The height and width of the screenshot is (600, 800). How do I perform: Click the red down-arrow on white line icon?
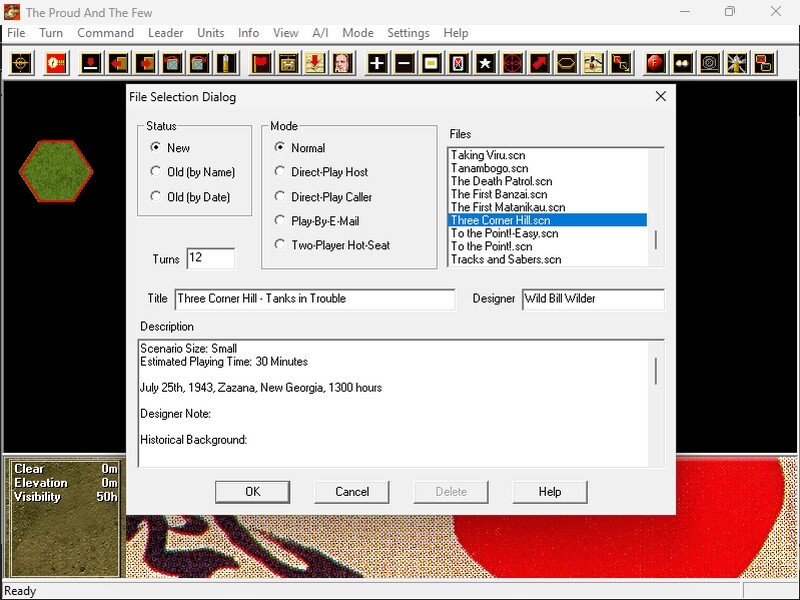pos(91,63)
